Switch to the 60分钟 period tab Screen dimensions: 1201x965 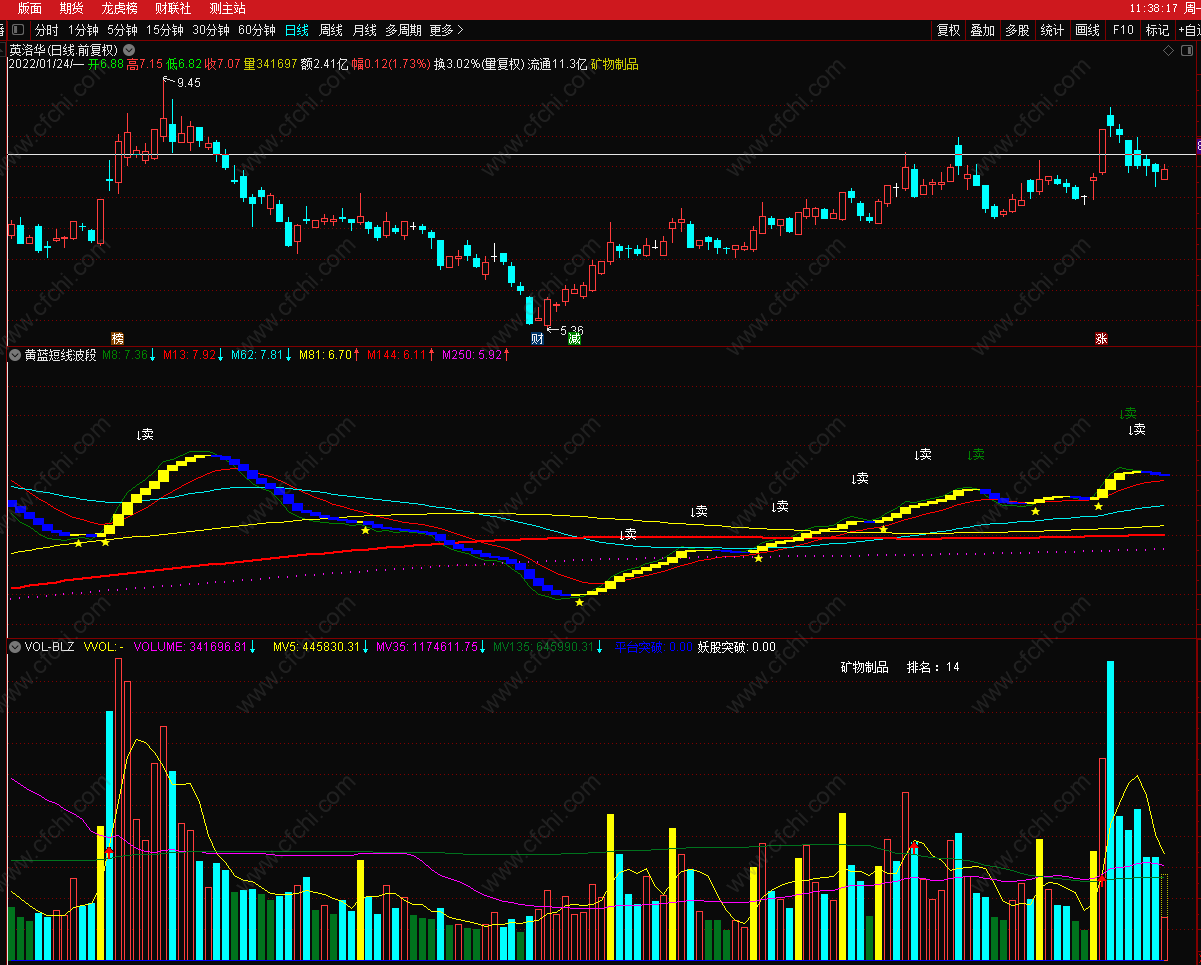(257, 30)
